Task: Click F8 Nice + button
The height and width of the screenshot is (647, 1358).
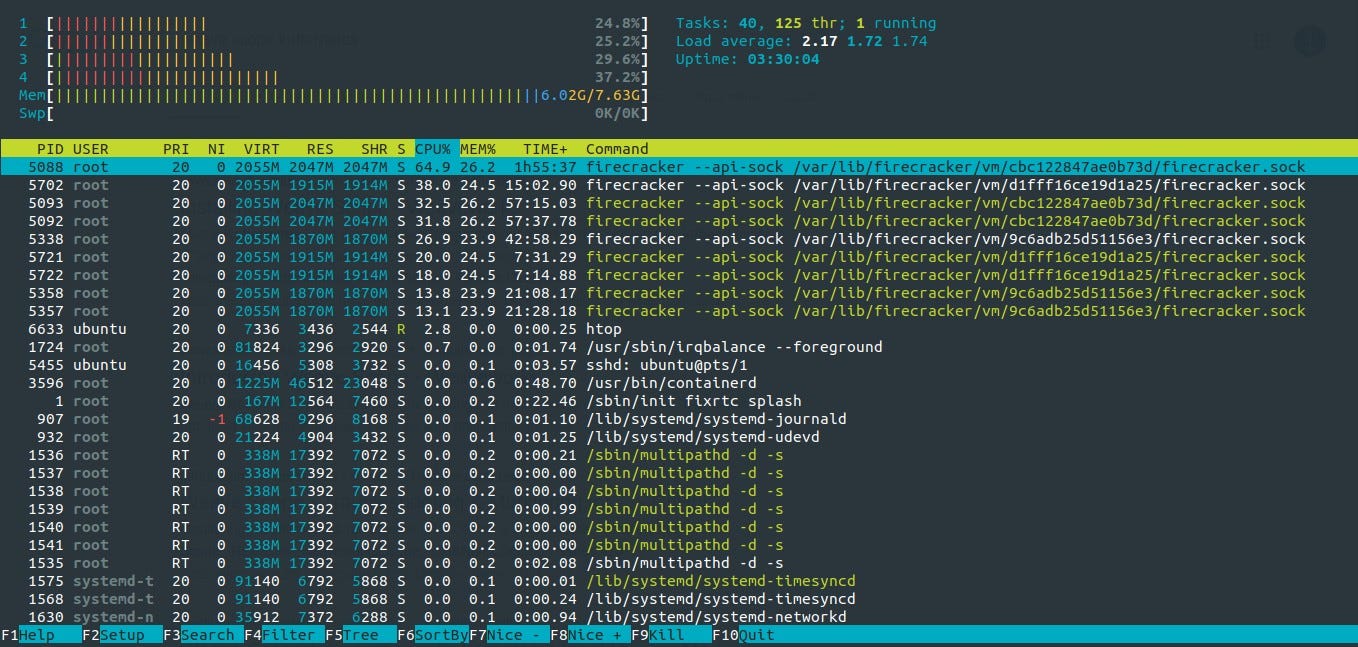Action: pos(589,635)
